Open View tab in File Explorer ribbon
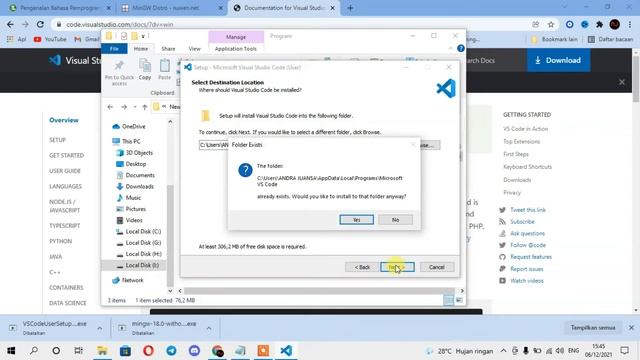640x360 pixels. (194, 49)
